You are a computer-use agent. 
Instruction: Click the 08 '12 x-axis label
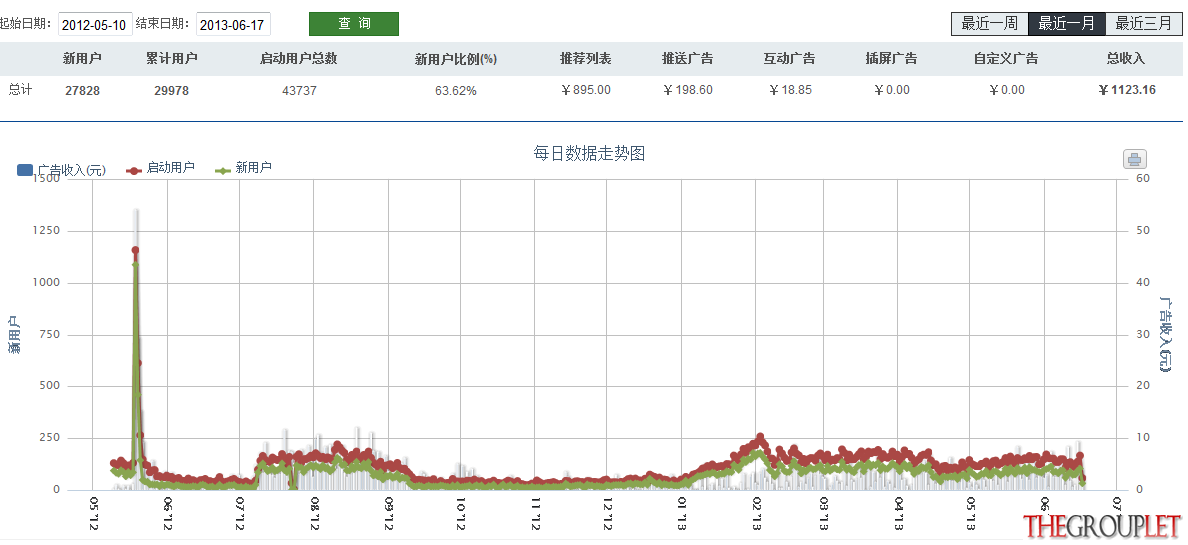coord(314,514)
